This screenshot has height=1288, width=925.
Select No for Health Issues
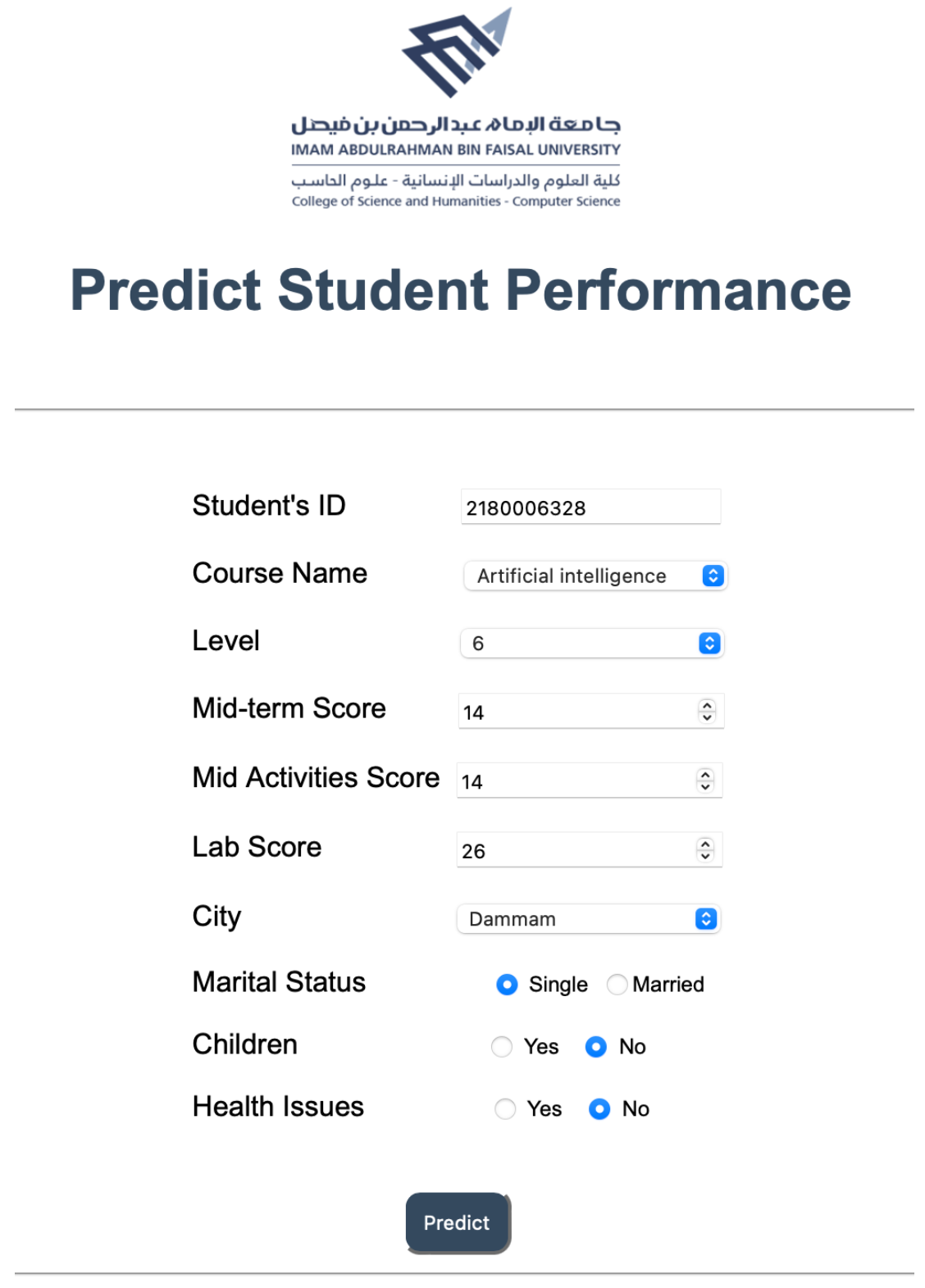tap(599, 1109)
